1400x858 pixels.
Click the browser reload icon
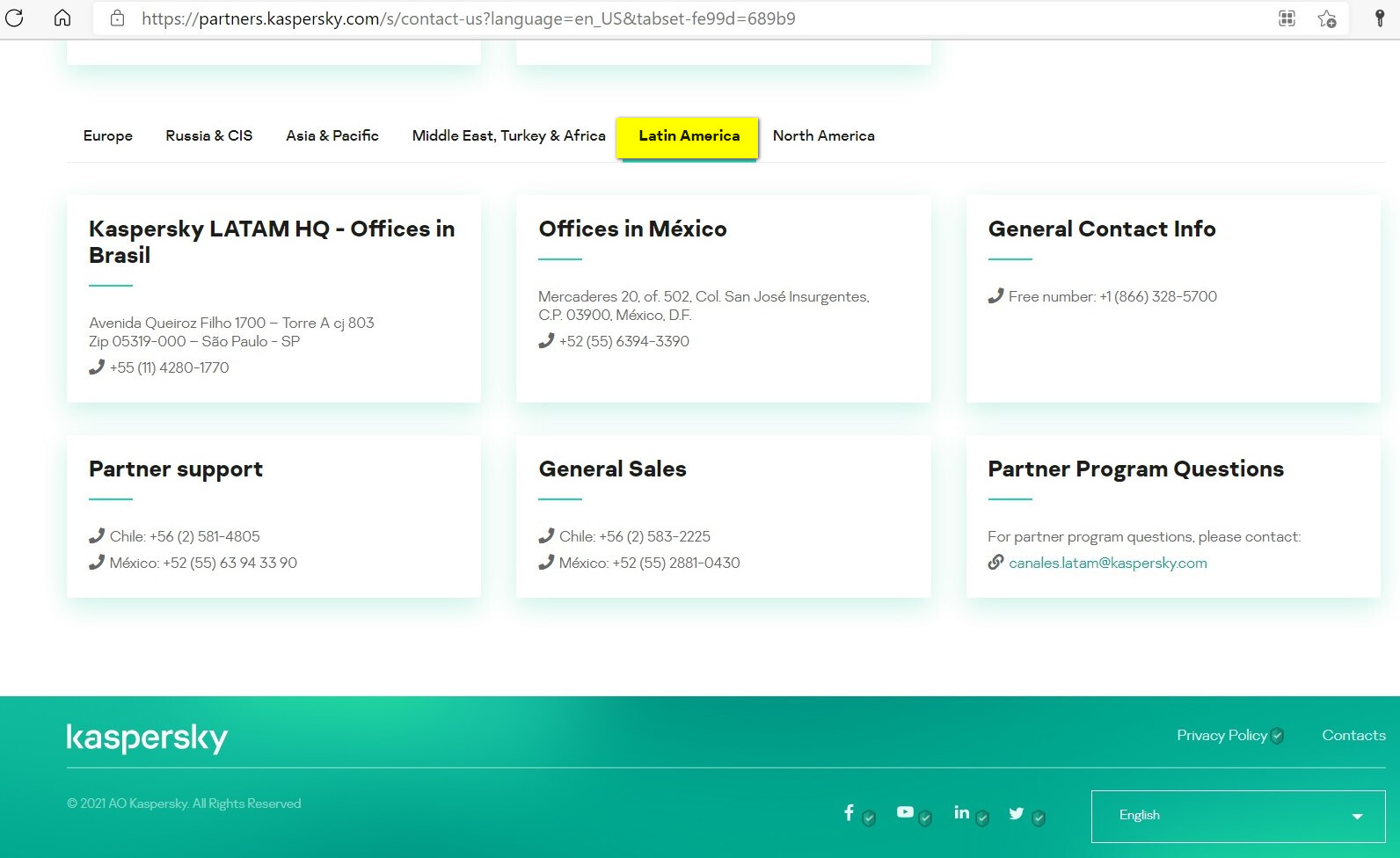click(x=15, y=18)
